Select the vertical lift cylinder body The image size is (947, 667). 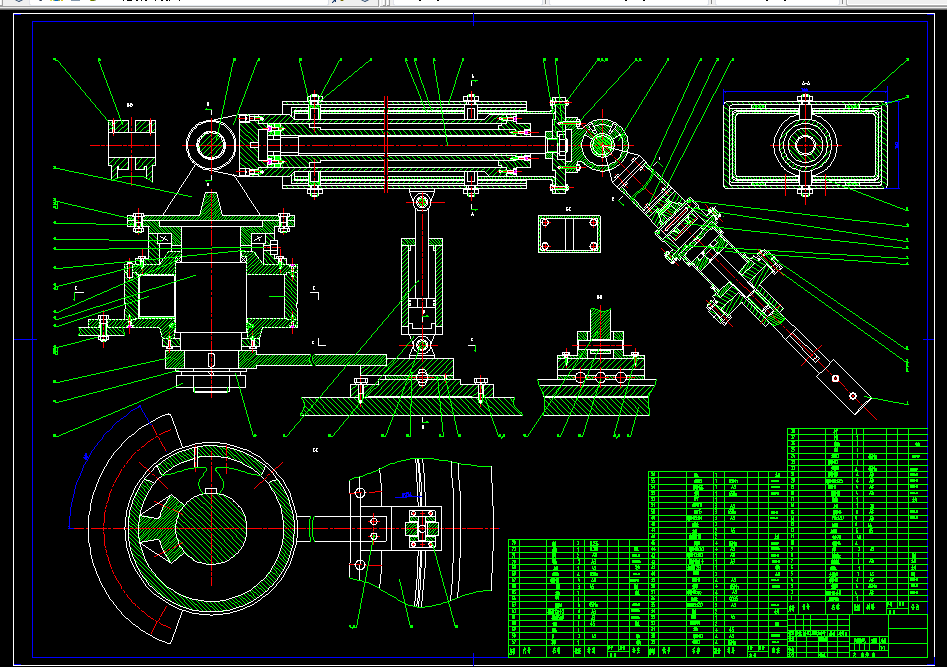(x=422, y=286)
